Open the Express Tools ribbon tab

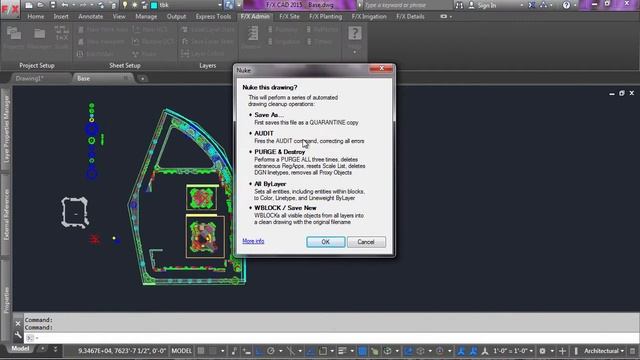coord(213,17)
